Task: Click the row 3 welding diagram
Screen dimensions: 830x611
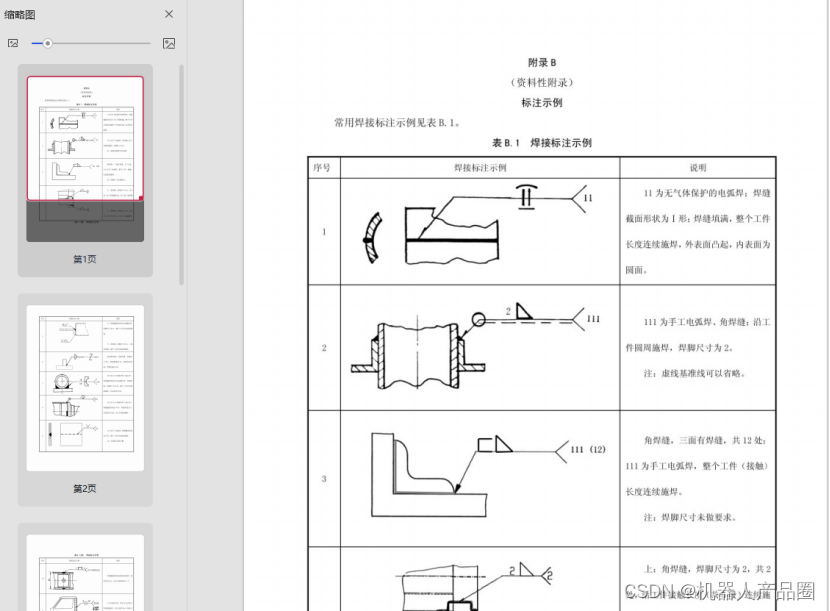Action: [488, 474]
